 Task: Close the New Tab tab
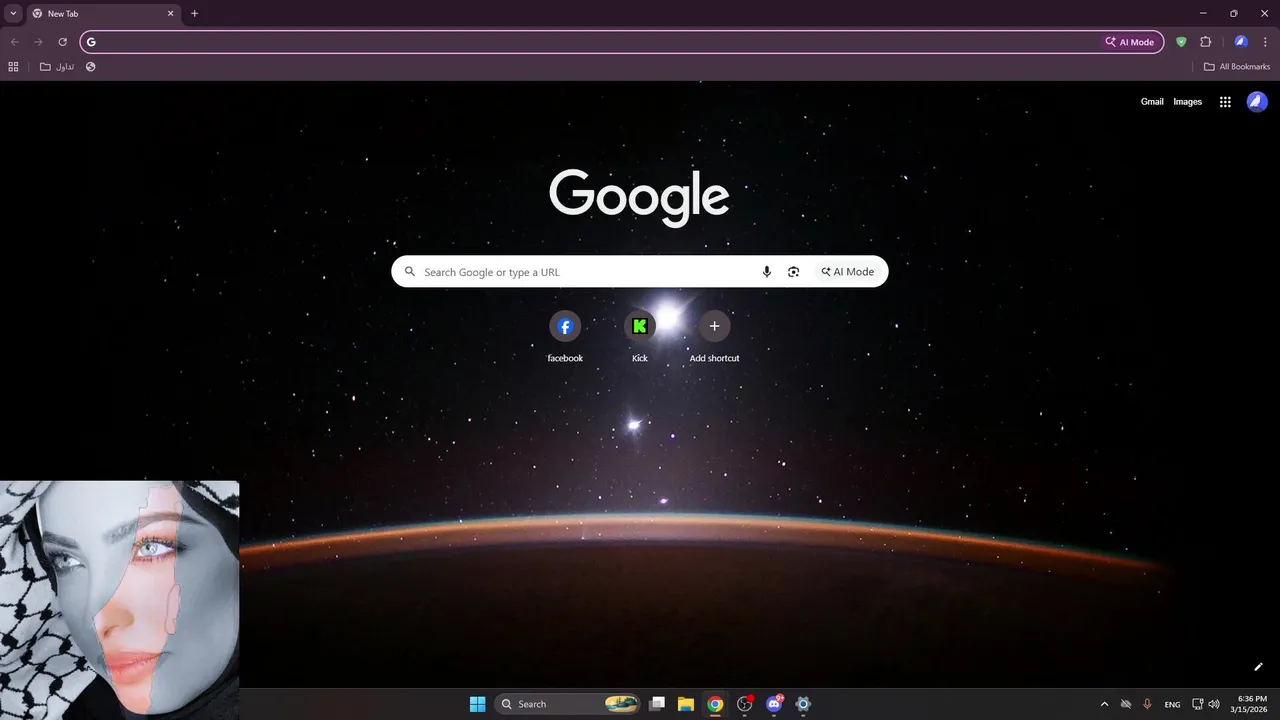pos(170,14)
